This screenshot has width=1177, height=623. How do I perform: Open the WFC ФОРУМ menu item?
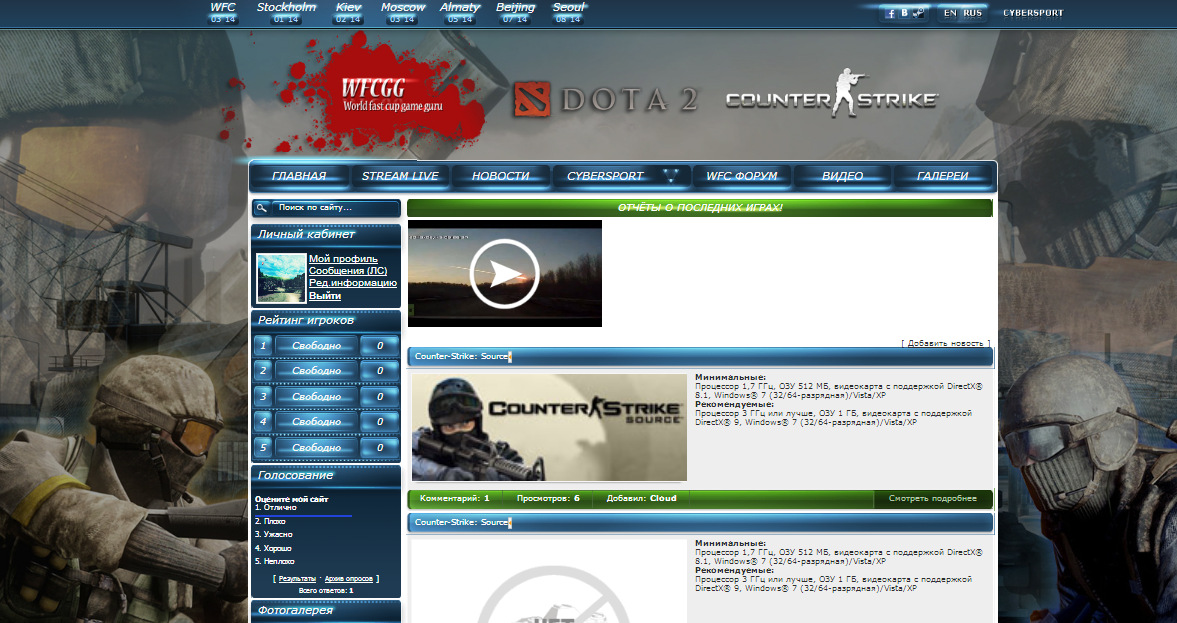(742, 176)
